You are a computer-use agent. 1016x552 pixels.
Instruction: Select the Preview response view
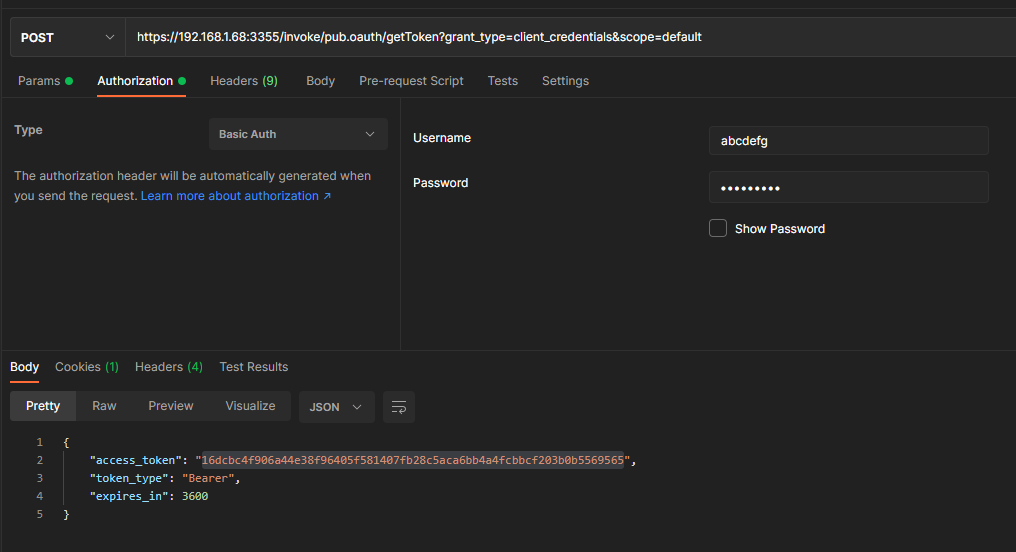pos(171,406)
